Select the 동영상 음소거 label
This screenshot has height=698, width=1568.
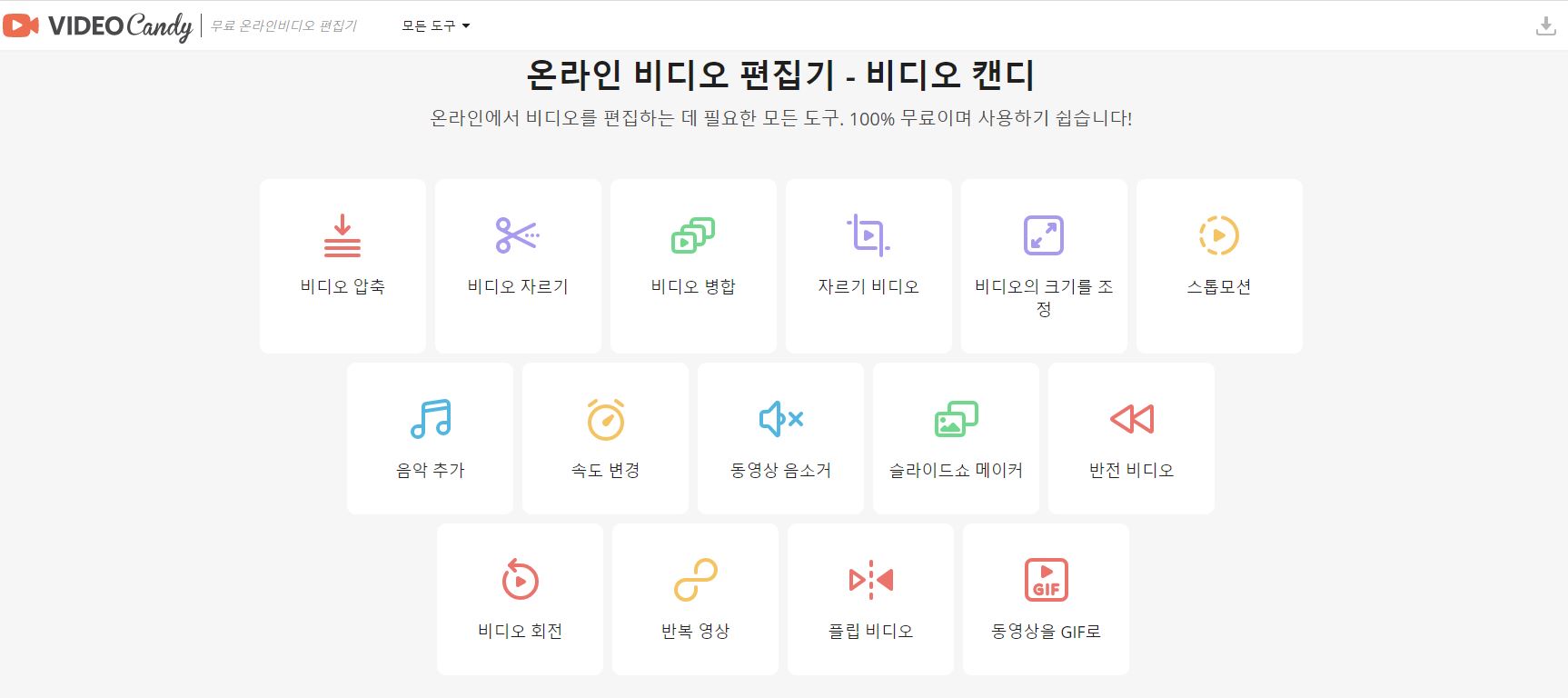pyautogui.click(x=781, y=470)
